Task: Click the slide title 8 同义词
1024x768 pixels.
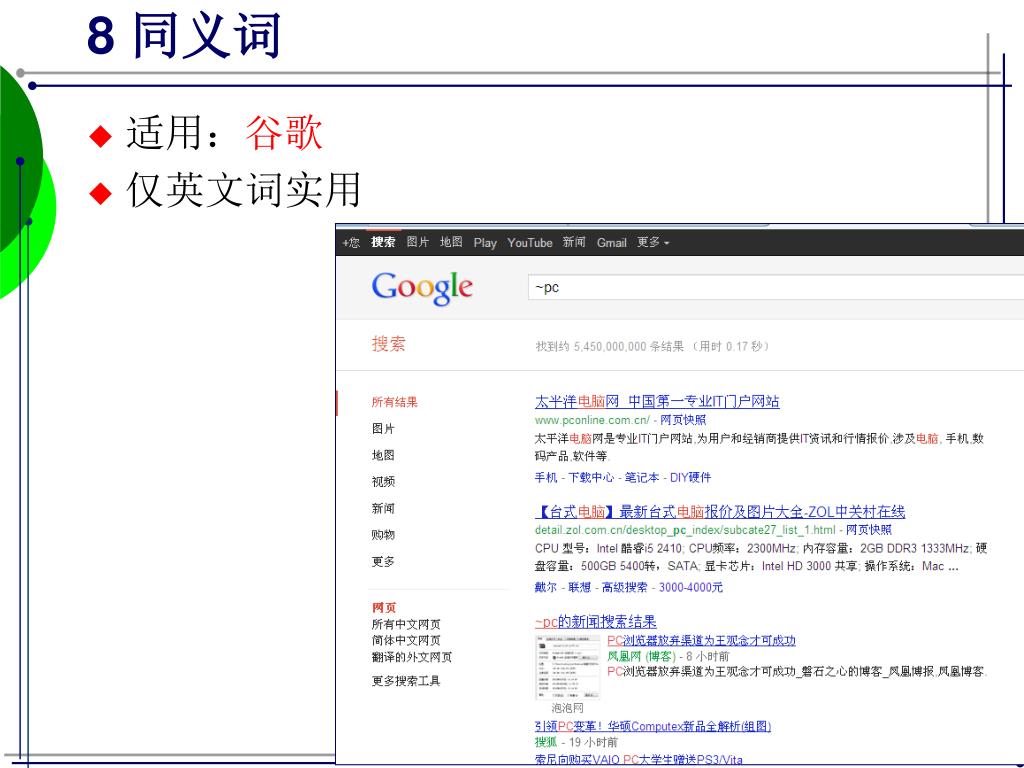Action: (184, 35)
